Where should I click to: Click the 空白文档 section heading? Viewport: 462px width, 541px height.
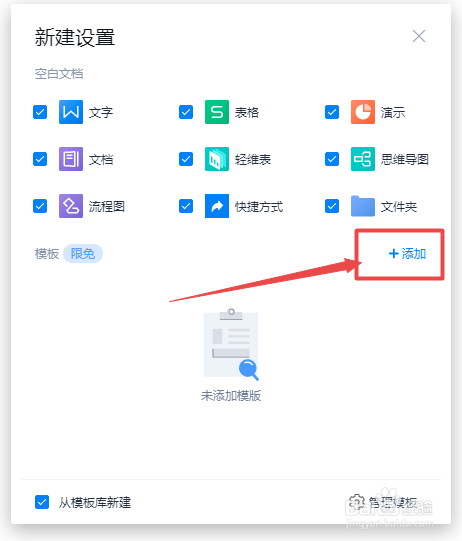pyautogui.click(x=59, y=74)
